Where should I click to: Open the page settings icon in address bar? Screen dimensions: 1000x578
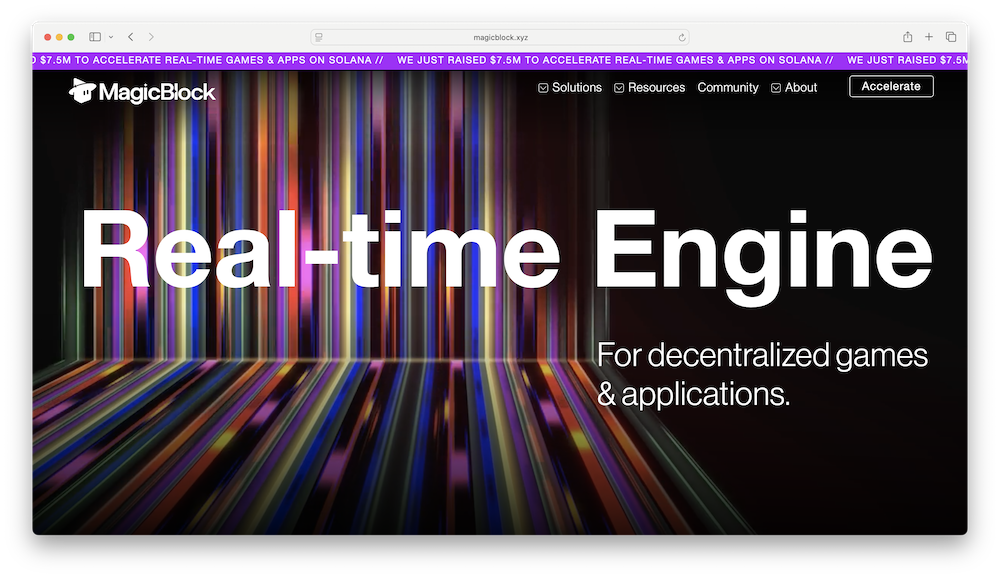pos(319,37)
